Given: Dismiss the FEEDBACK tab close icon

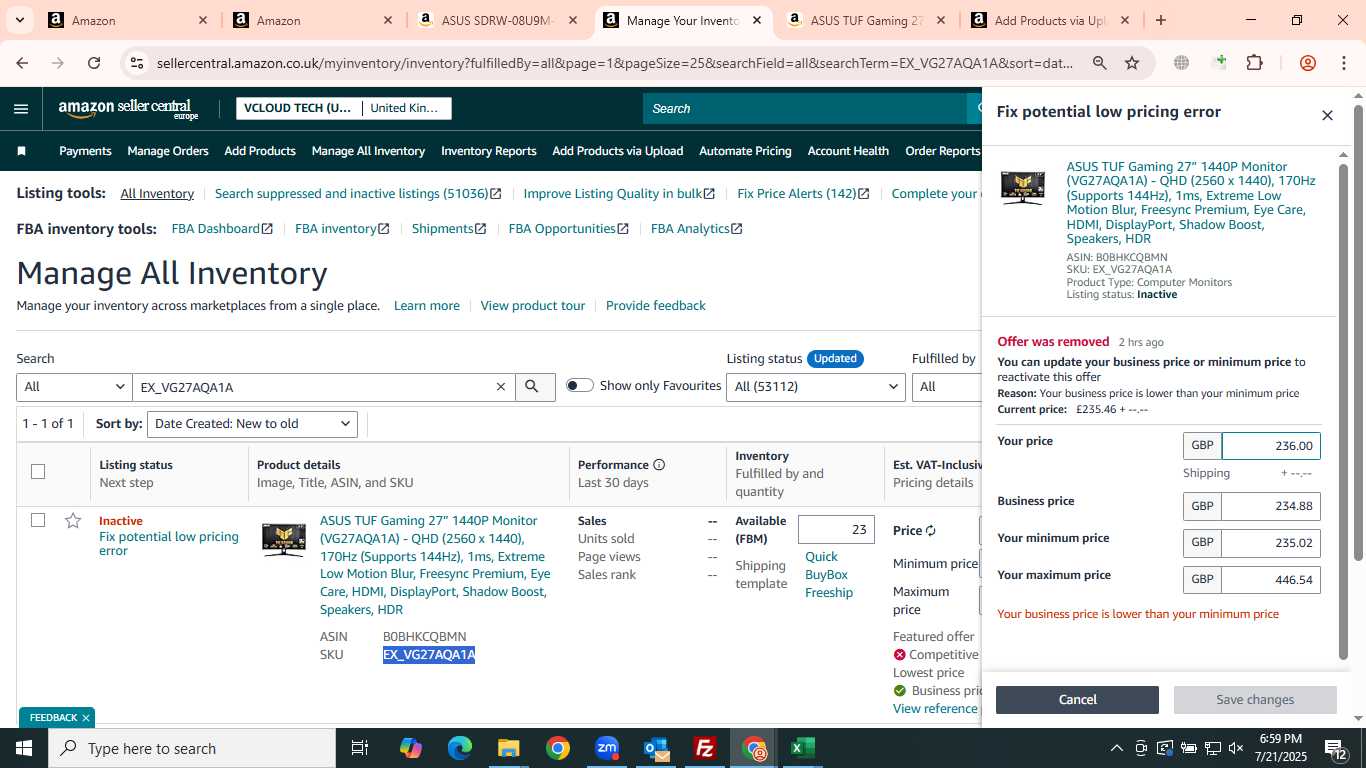Looking at the screenshot, I should click(x=86, y=718).
